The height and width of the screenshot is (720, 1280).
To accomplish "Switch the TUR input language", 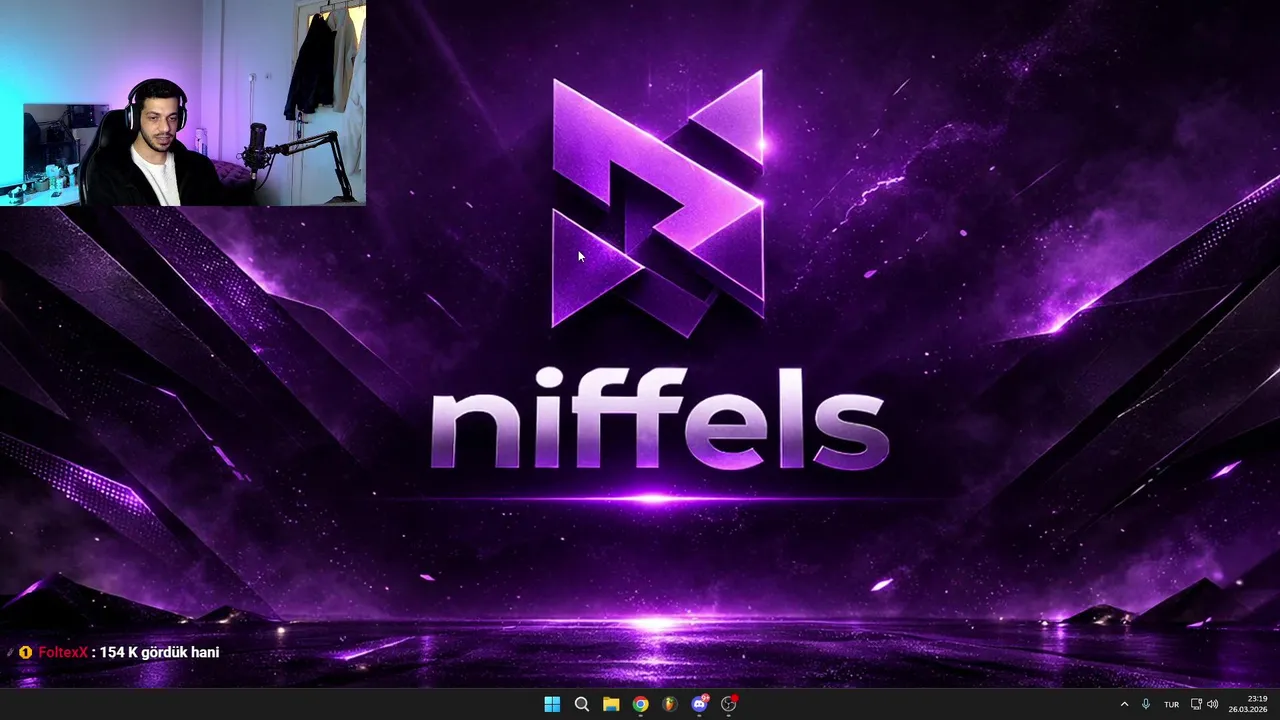I will click(1171, 705).
